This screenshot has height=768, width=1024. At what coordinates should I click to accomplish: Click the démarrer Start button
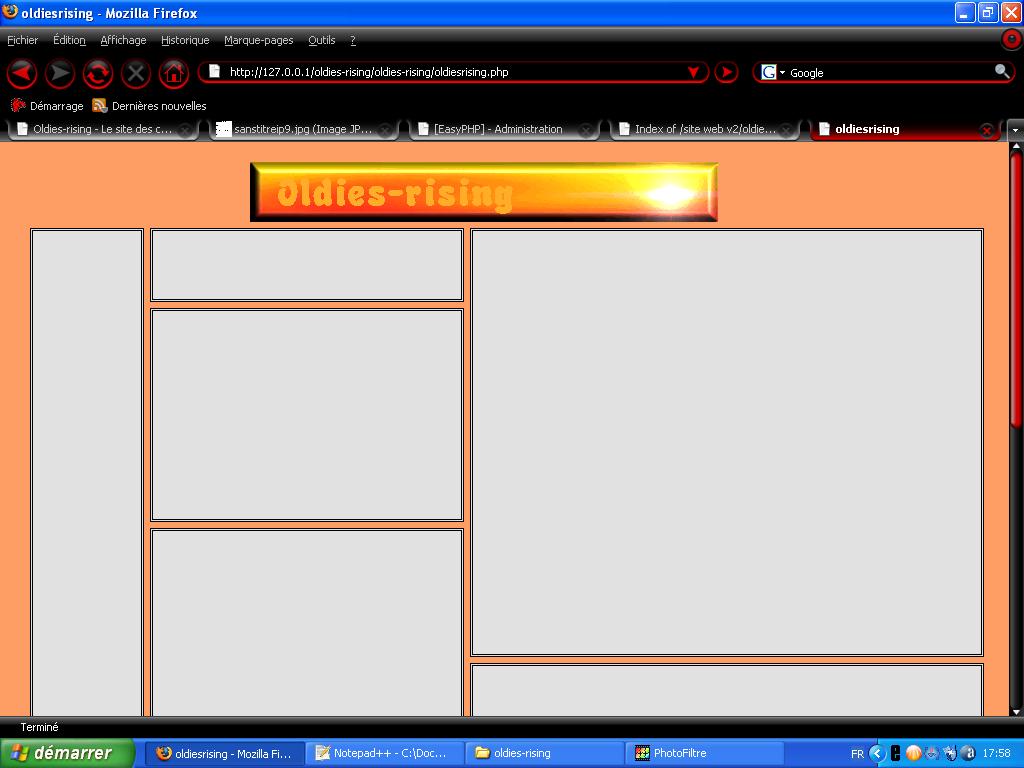point(67,753)
